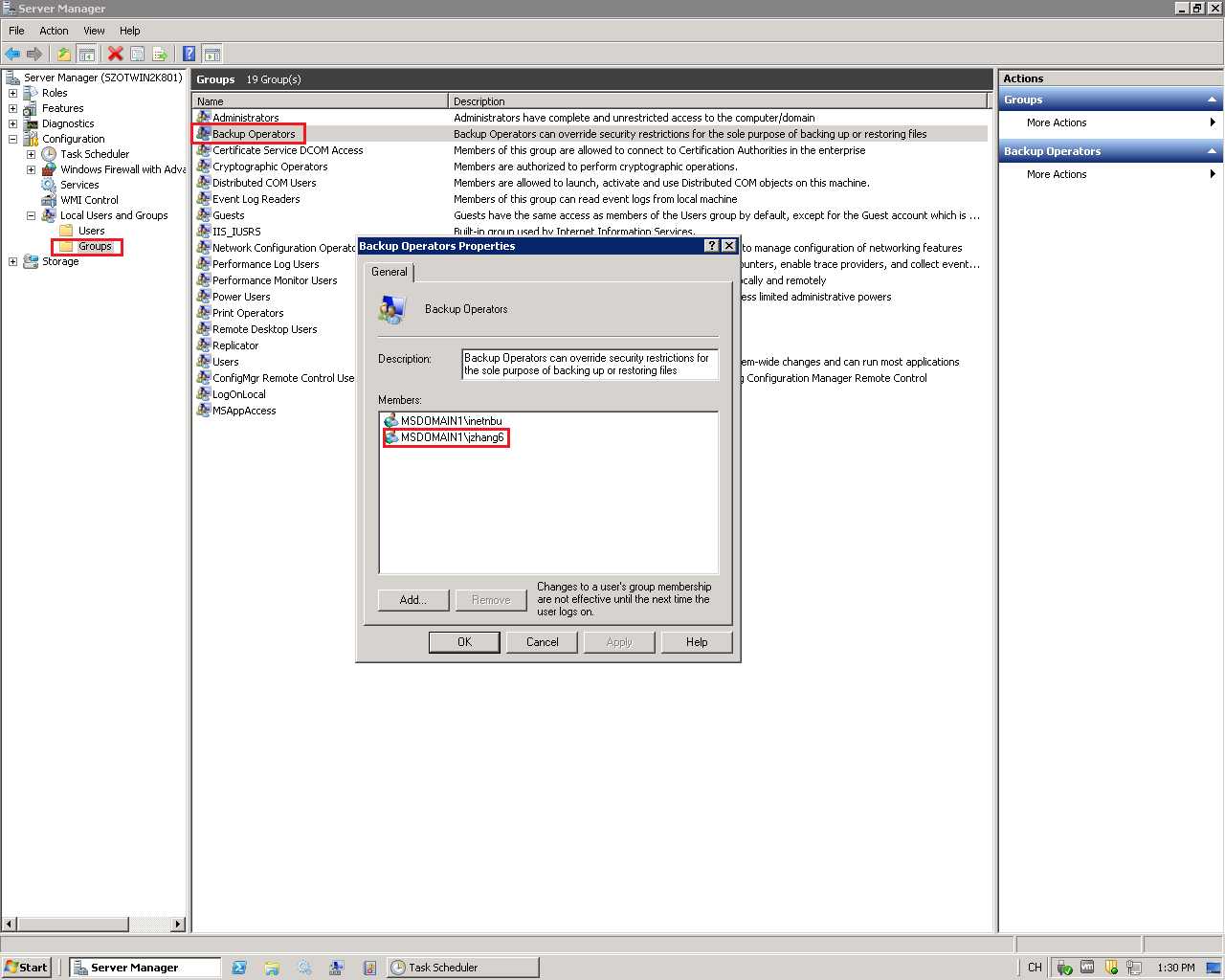This screenshot has height=980, width=1225.
Task: Toggle Show/Hide Console Tree toolbar icon
Action: tap(86, 54)
